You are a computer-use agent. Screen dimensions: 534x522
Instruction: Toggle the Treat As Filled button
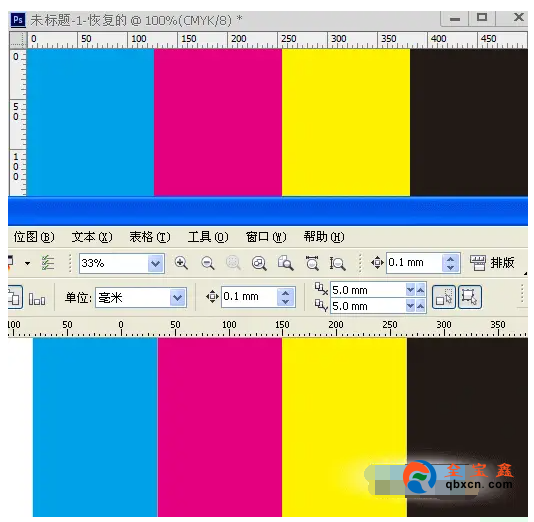444,297
